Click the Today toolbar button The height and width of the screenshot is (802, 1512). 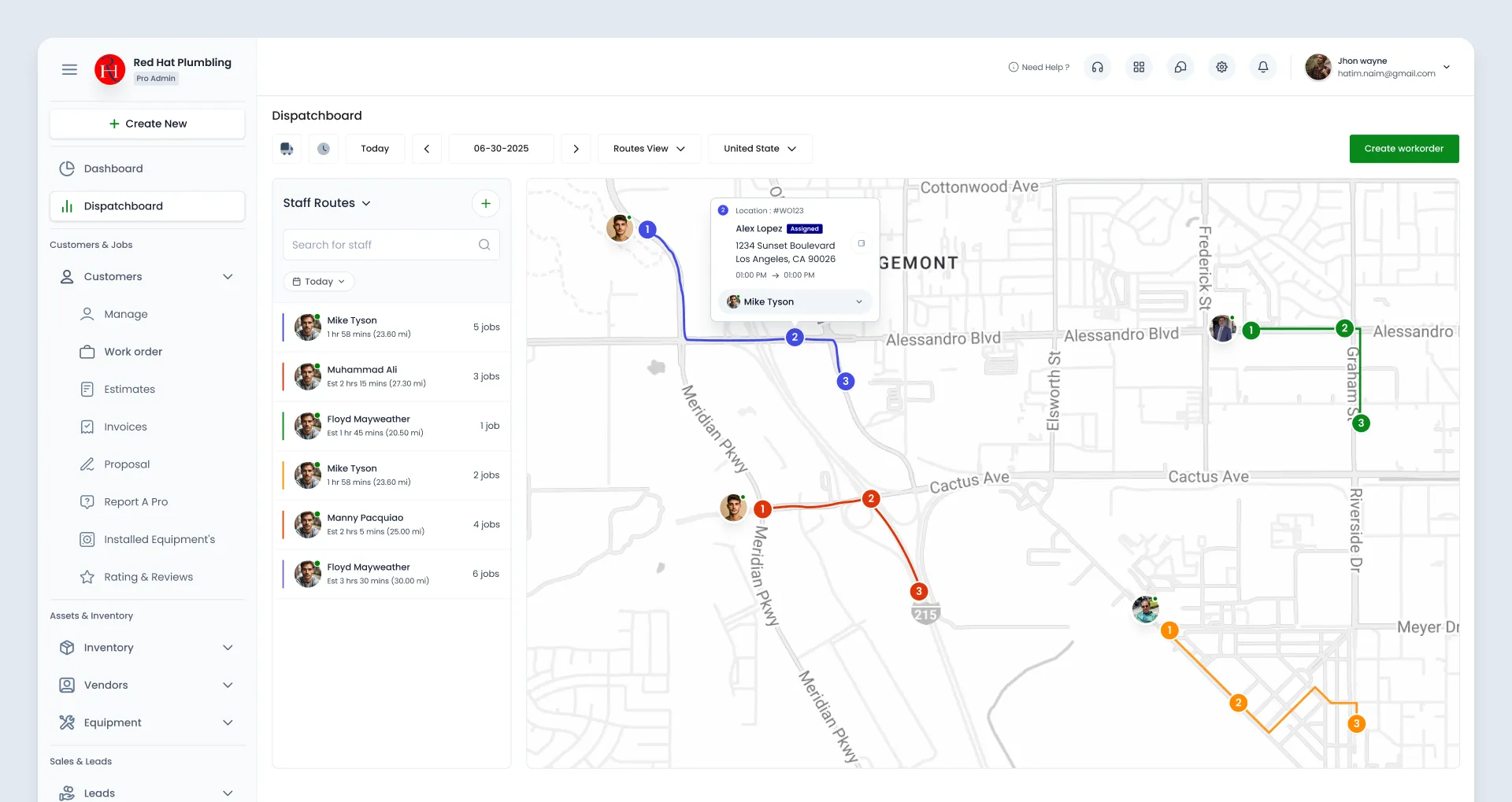click(x=375, y=149)
